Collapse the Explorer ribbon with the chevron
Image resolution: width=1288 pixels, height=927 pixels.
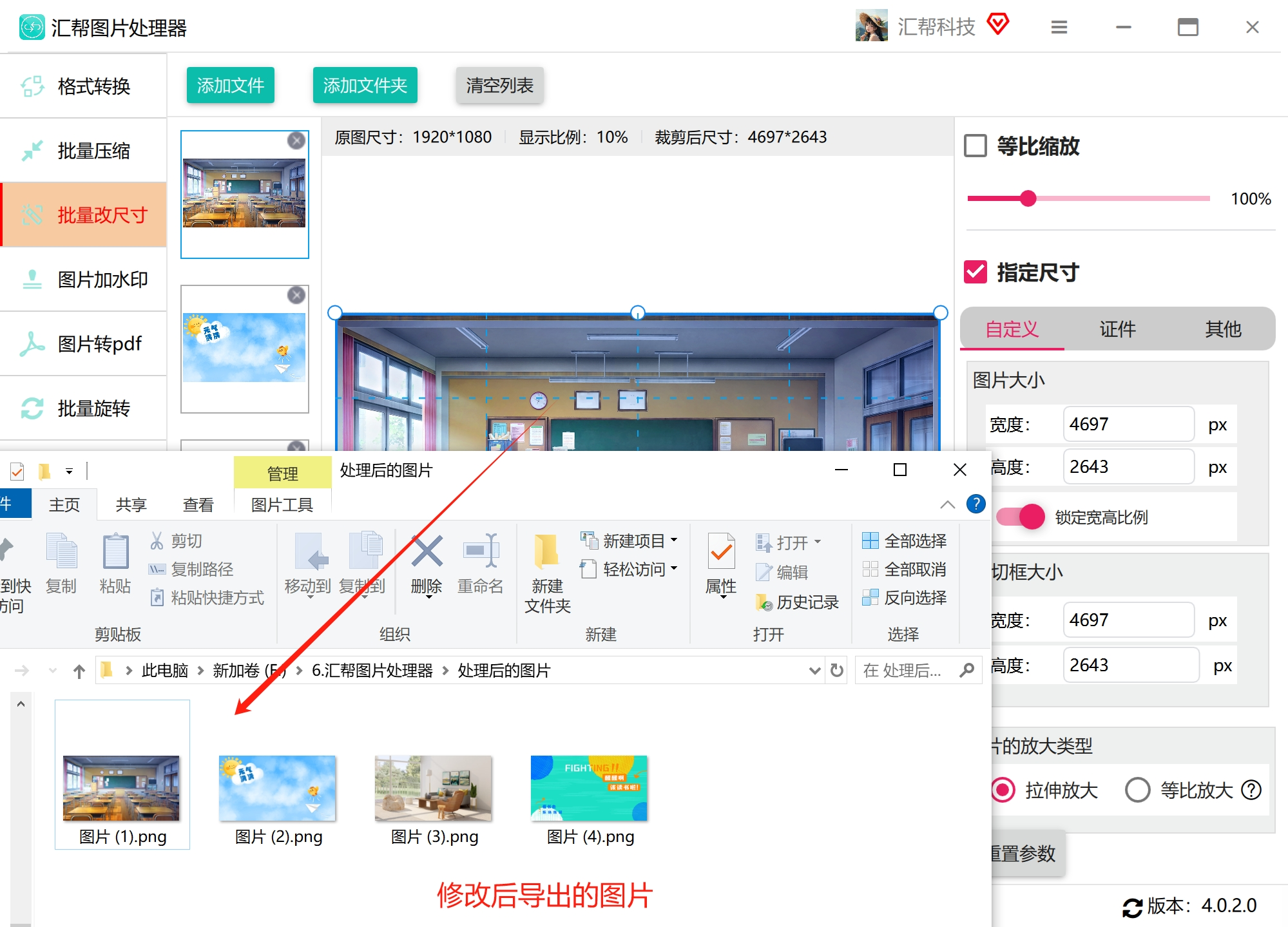(947, 504)
